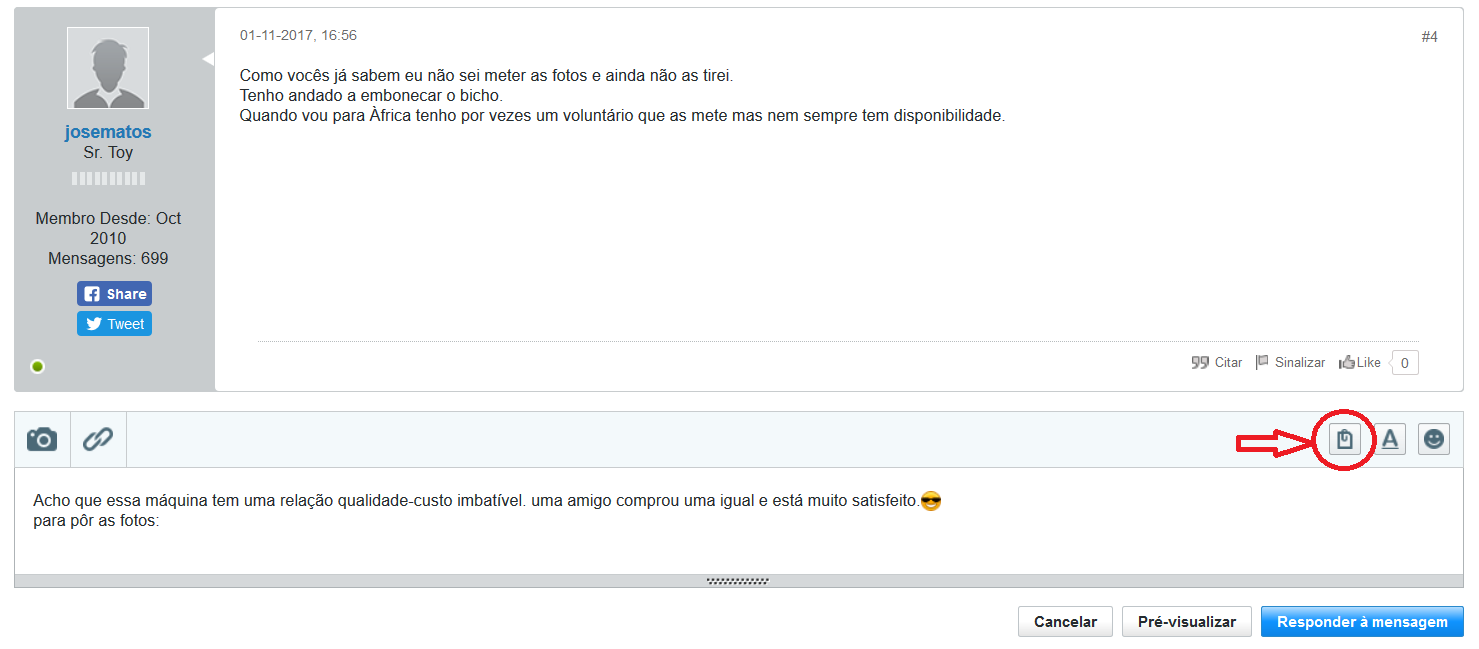Click the chain link attachment icon
This screenshot has height=649, width=1479.
pyautogui.click(x=98, y=439)
